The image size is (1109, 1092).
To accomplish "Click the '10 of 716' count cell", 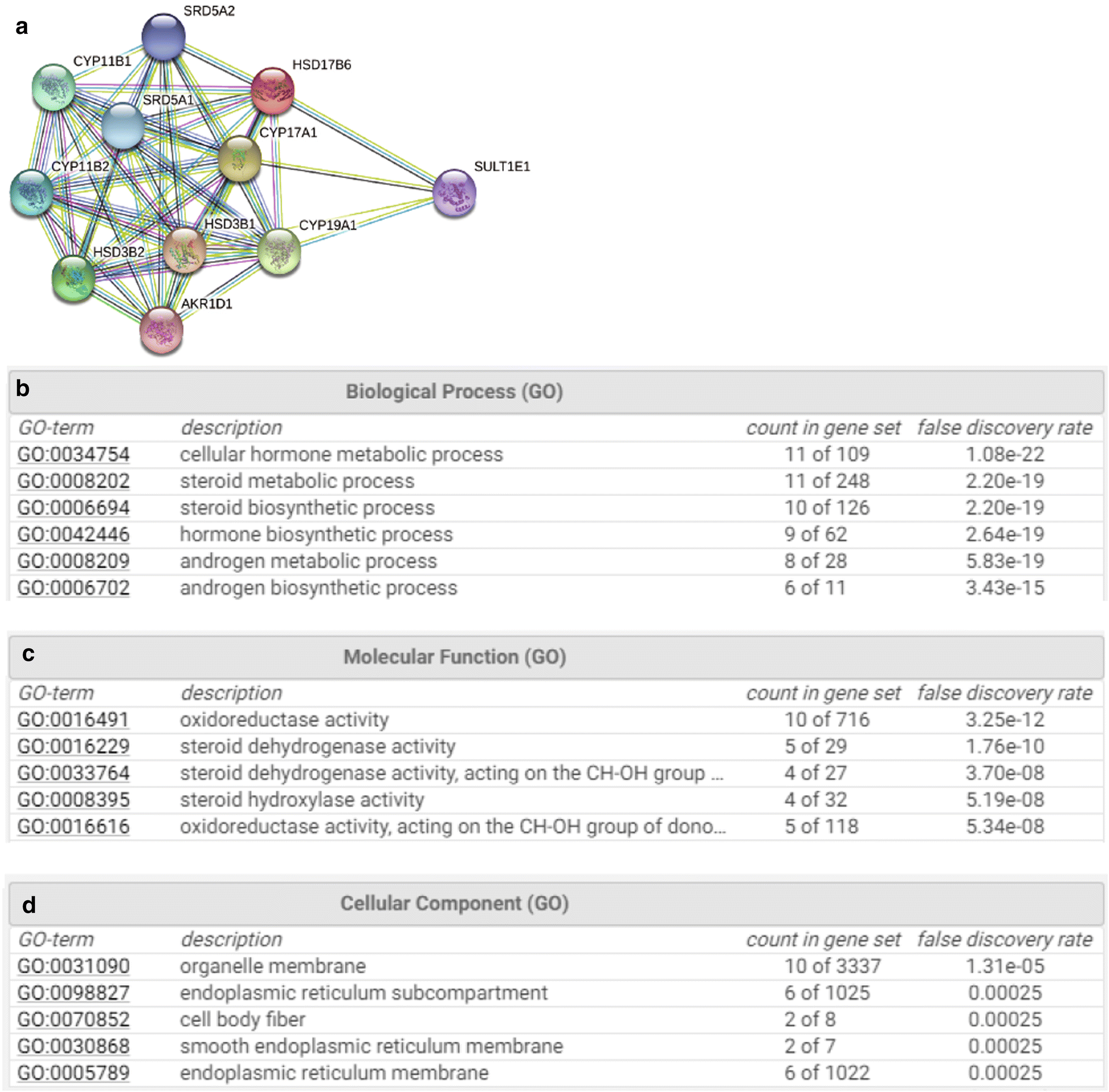I will [827, 720].
